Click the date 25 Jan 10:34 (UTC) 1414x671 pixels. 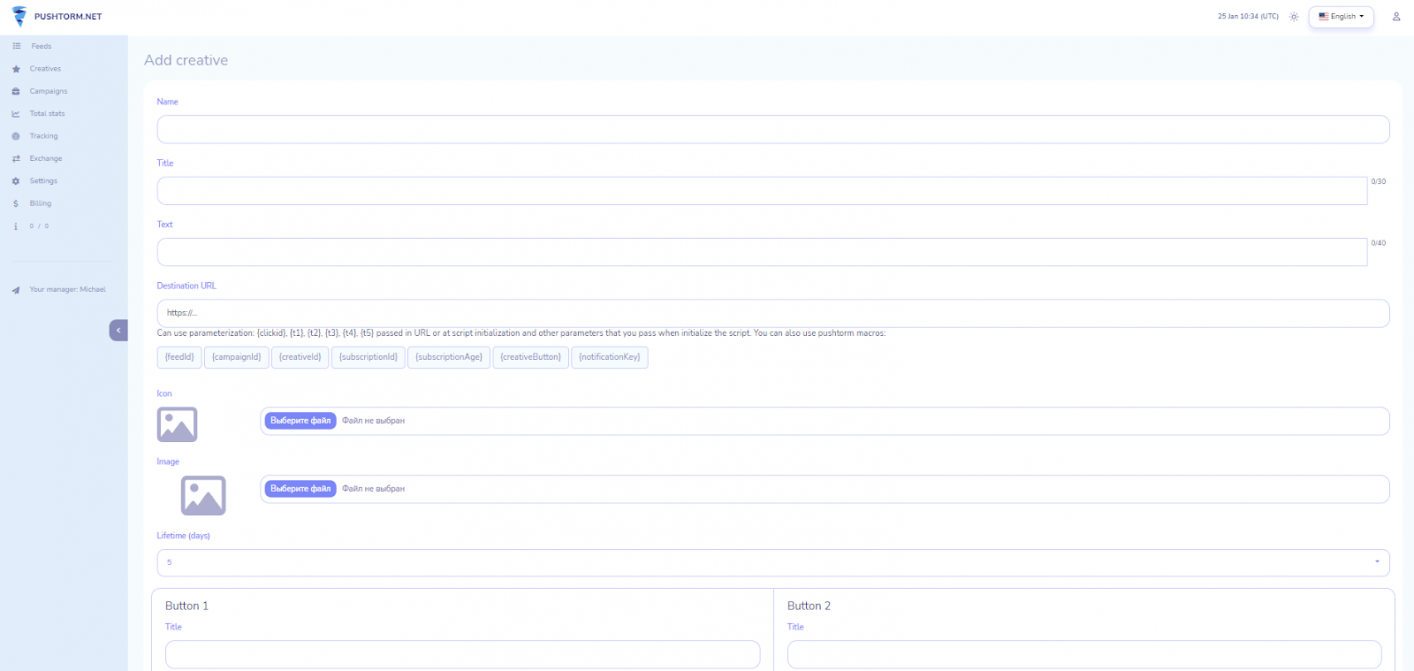coord(1248,17)
